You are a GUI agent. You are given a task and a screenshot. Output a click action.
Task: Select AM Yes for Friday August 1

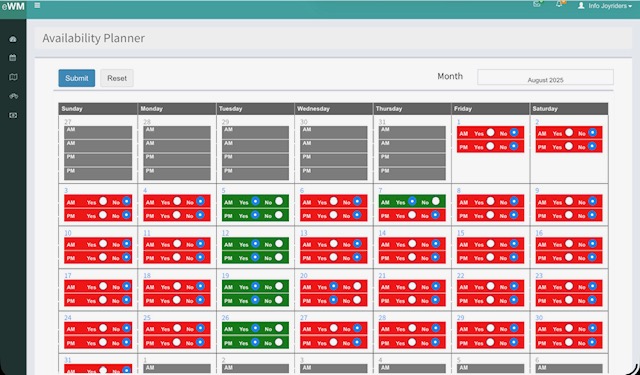point(491,132)
